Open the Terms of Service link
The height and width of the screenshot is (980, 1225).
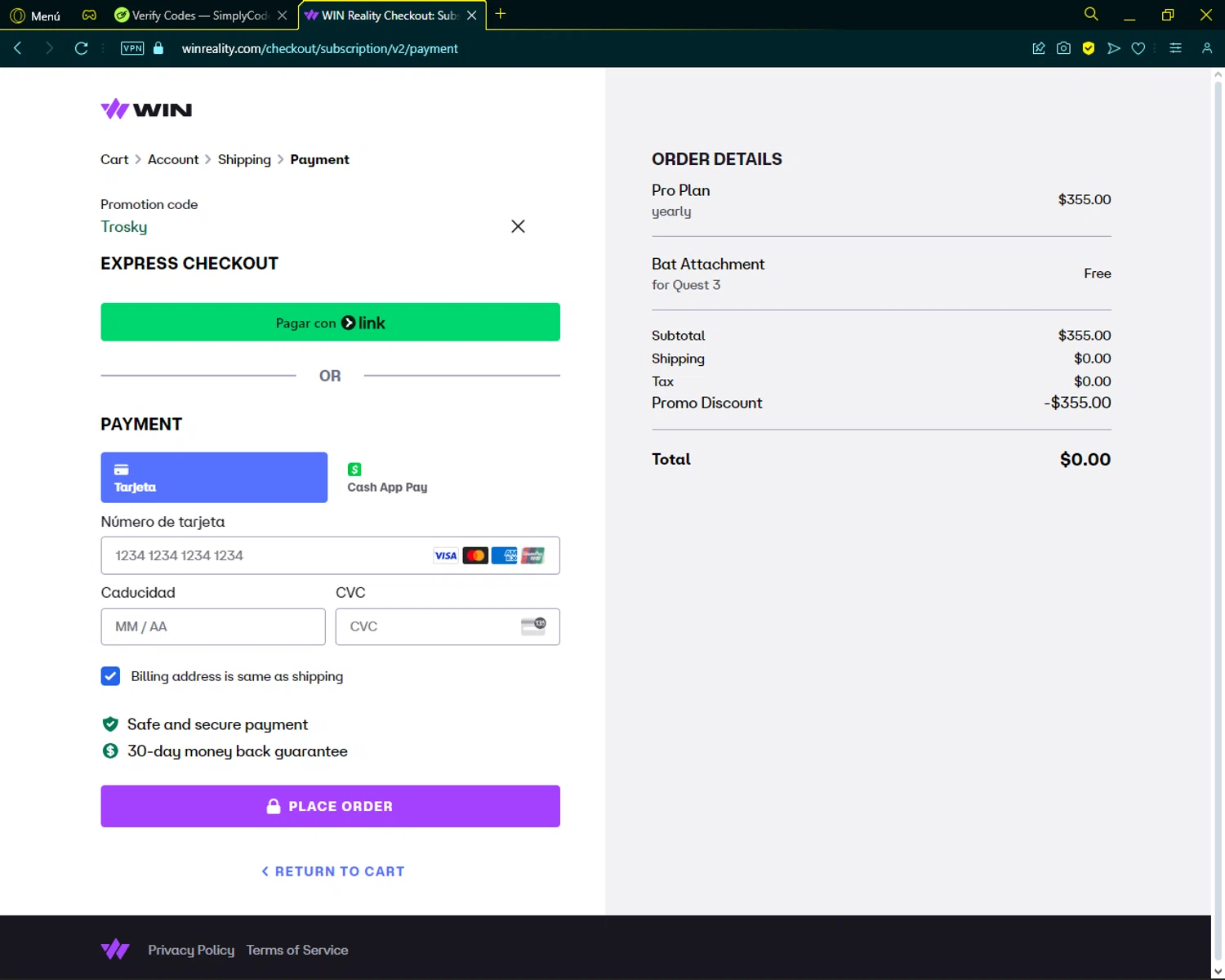(297, 950)
